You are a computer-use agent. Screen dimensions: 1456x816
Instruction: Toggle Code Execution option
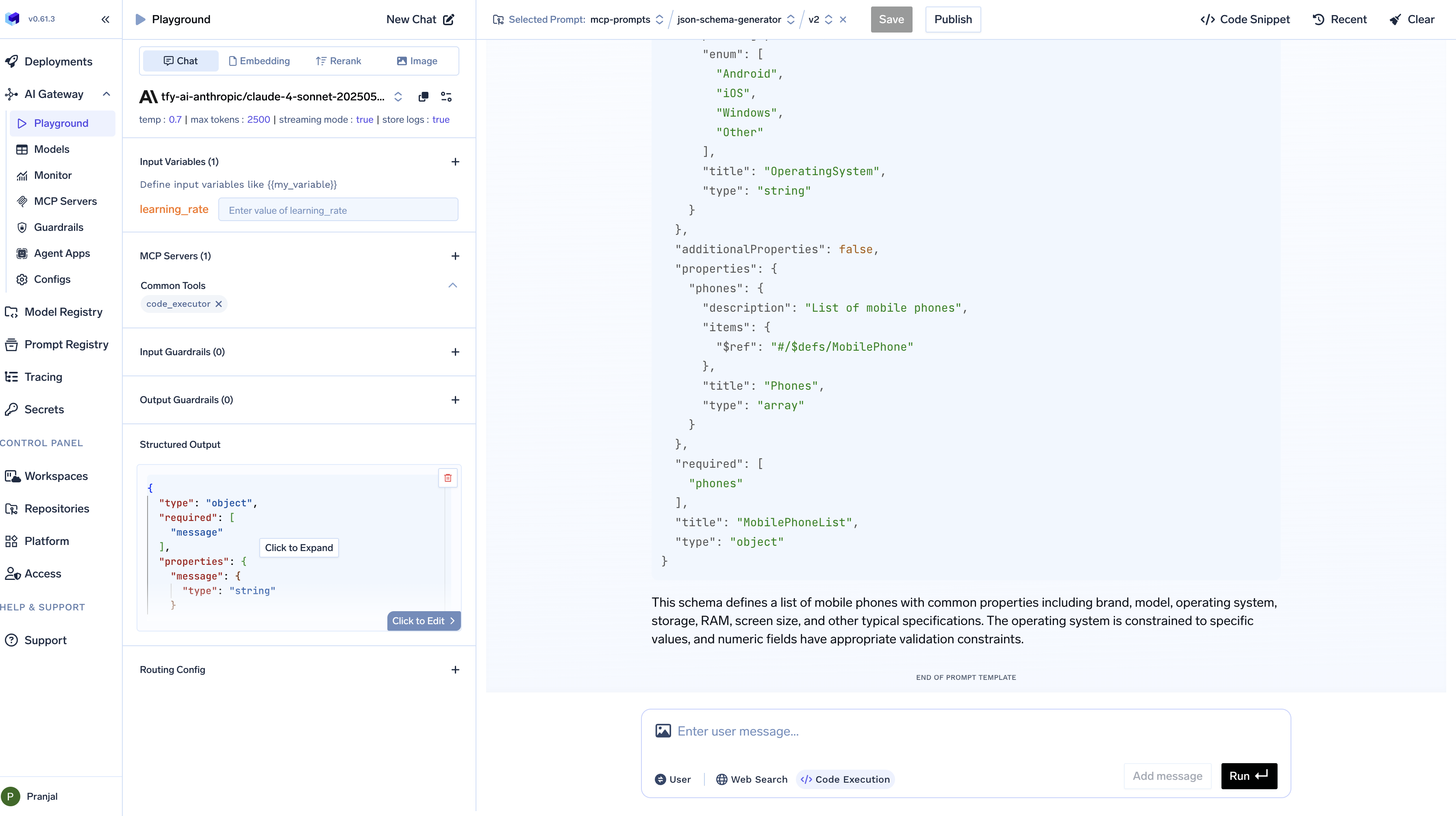click(x=845, y=779)
